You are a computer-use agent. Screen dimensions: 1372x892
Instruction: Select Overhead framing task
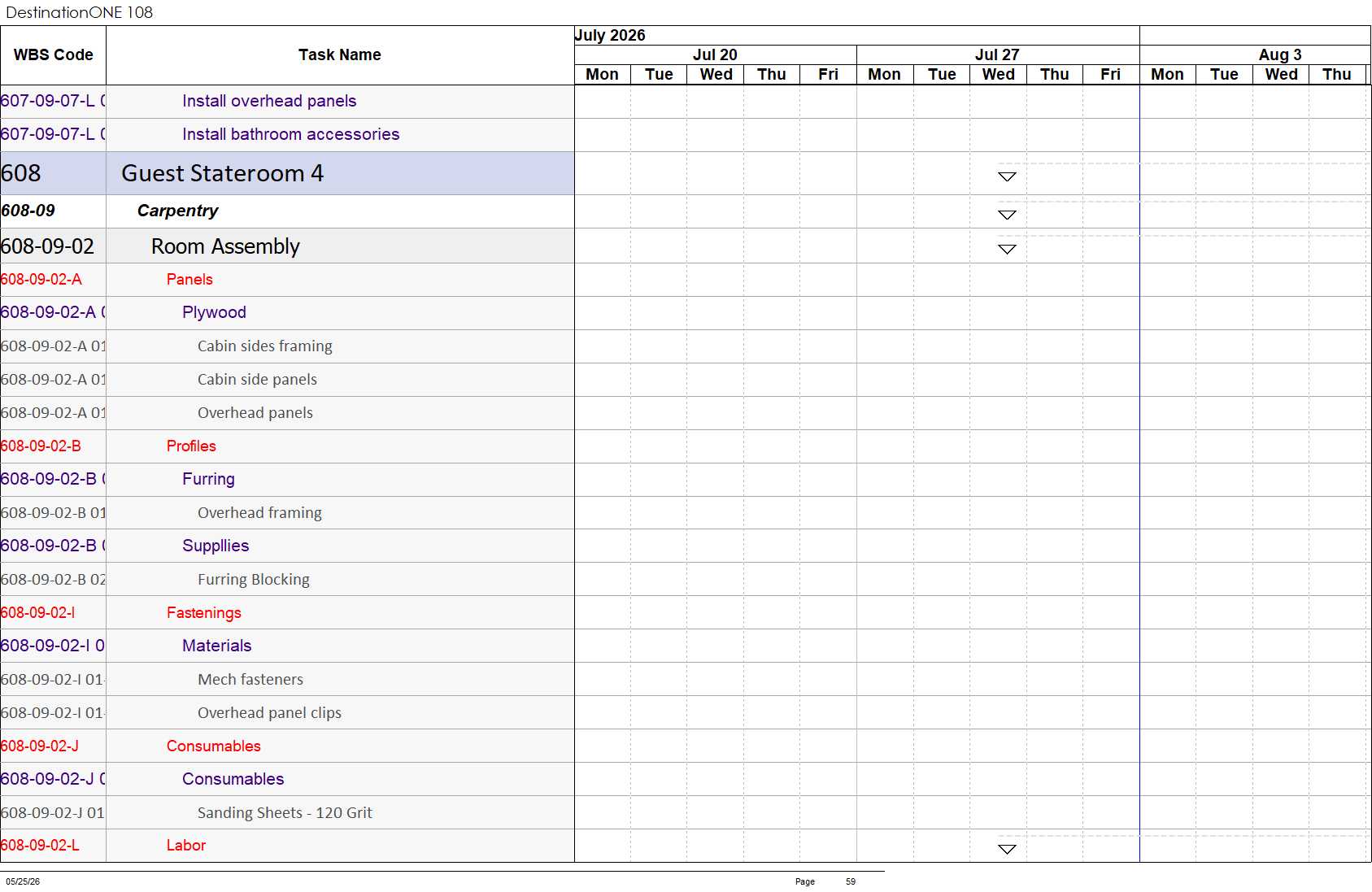tap(259, 513)
